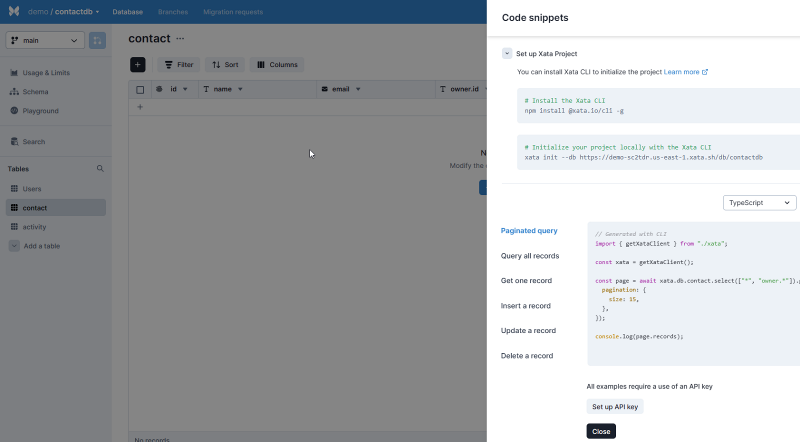This screenshot has width=800, height=442.
Task: Select the Insert a record snippet
Action: point(526,306)
